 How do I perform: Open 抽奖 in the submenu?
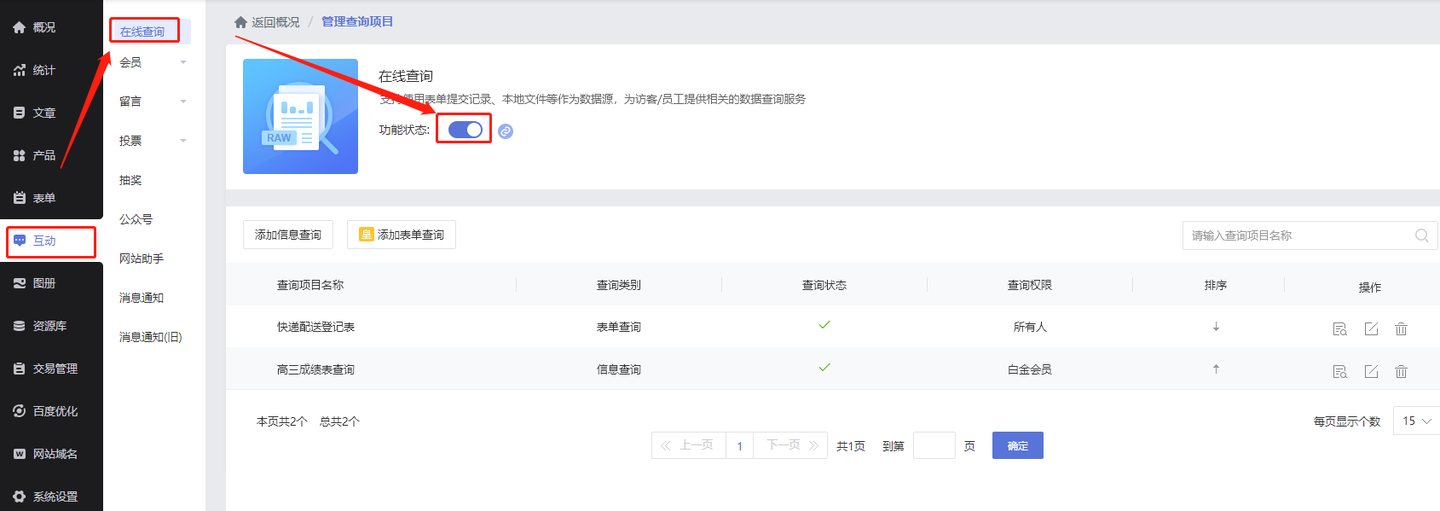coord(130,180)
